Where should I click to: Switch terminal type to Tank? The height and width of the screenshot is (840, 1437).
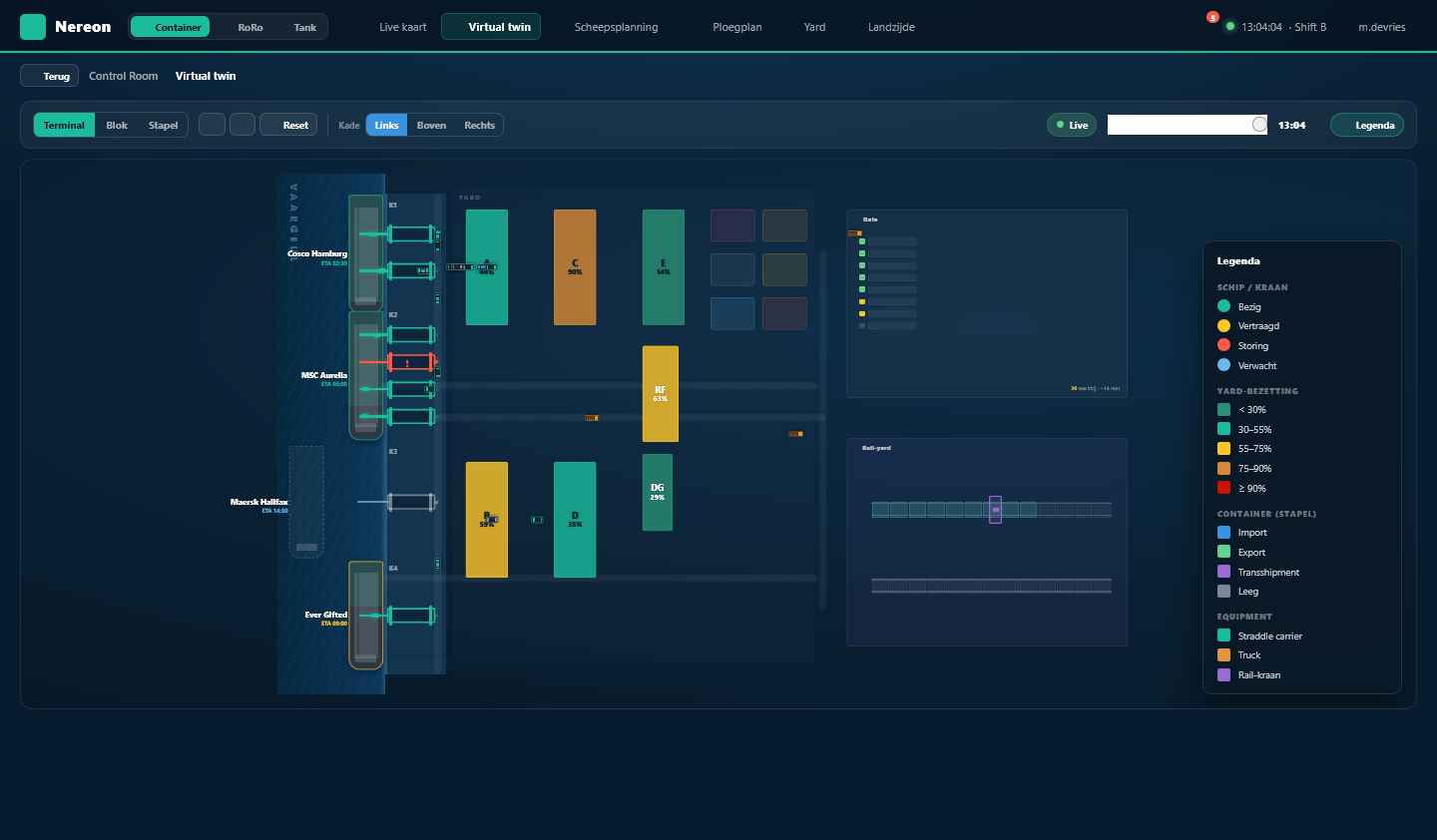pyautogui.click(x=305, y=27)
